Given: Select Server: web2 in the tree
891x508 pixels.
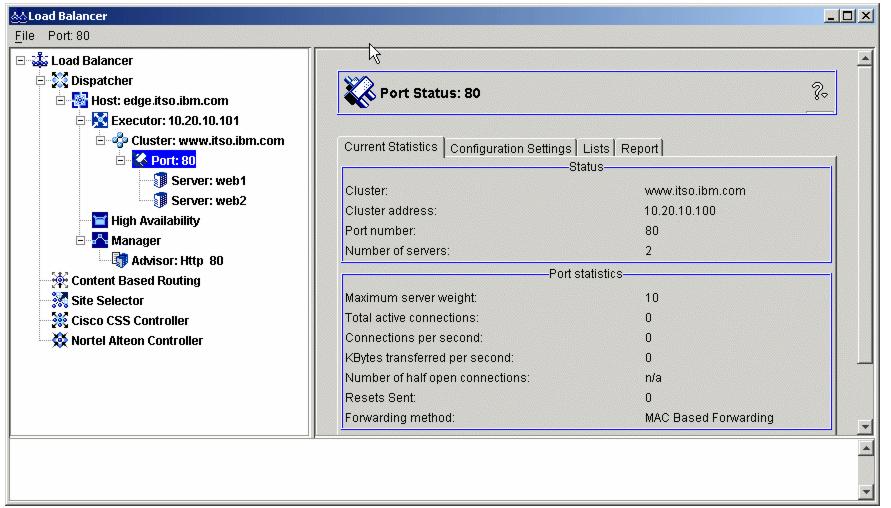Looking at the screenshot, I should pyautogui.click(x=209, y=201).
